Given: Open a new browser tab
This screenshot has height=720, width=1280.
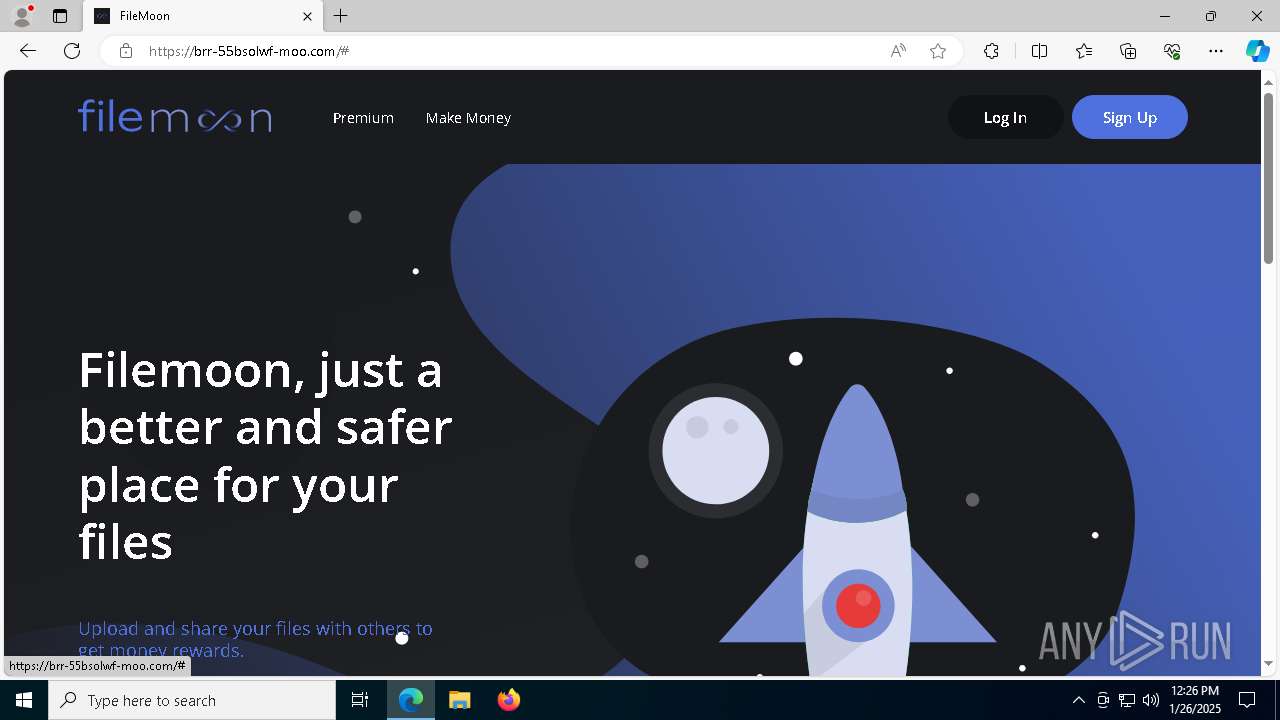Looking at the screenshot, I should click(341, 16).
